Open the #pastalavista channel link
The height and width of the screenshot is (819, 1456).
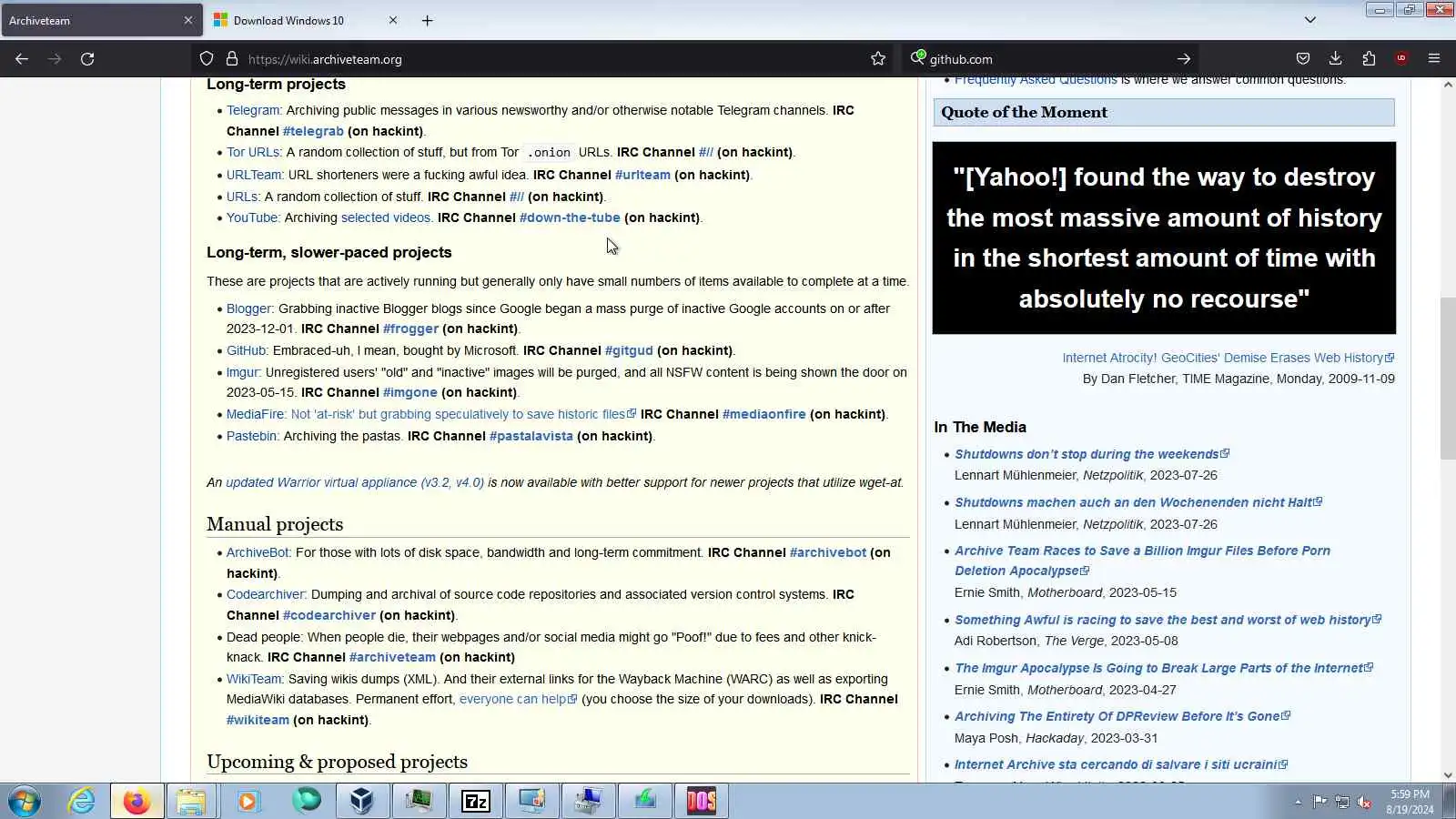(x=531, y=436)
